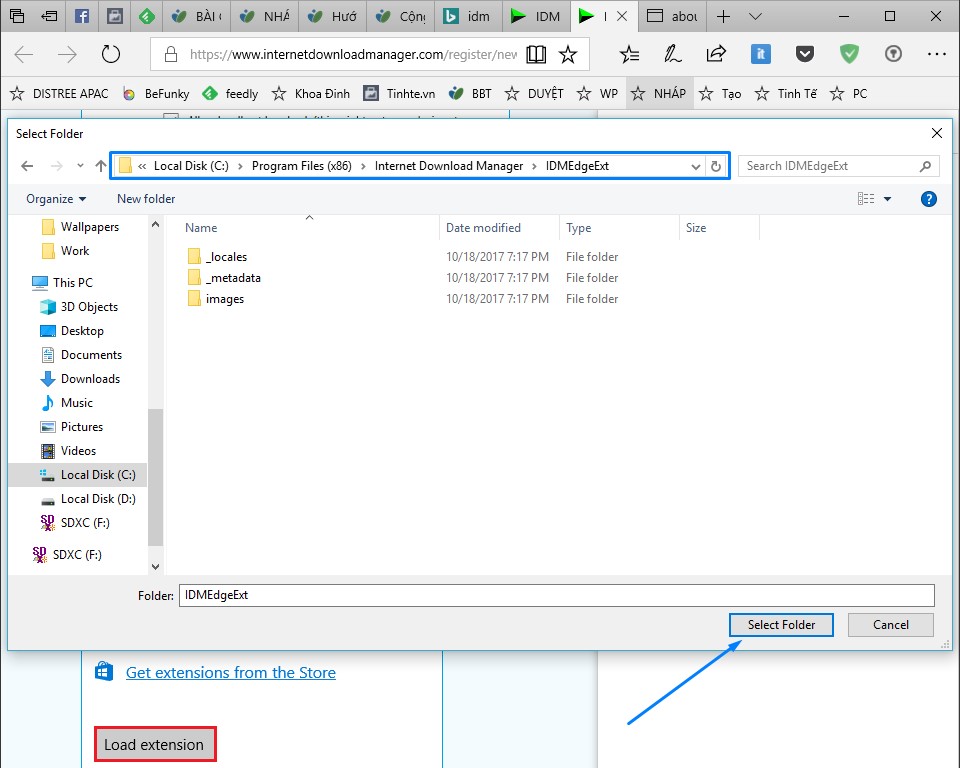The height and width of the screenshot is (768, 960).
Task: Expand the address path history dropdown
Action: (x=696, y=166)
